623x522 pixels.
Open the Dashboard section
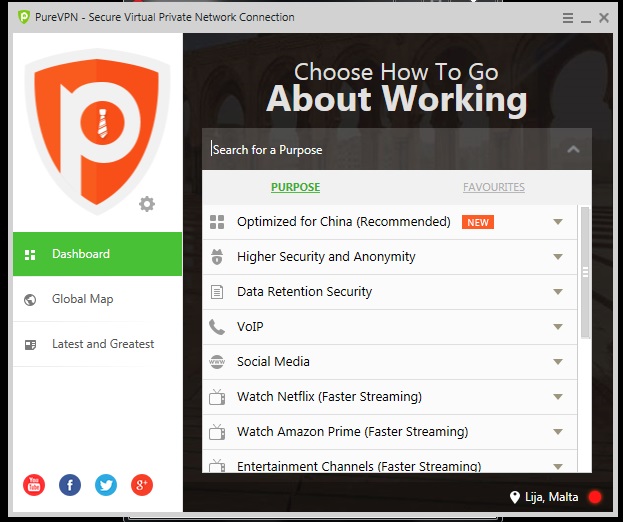(x=97, y=254)
